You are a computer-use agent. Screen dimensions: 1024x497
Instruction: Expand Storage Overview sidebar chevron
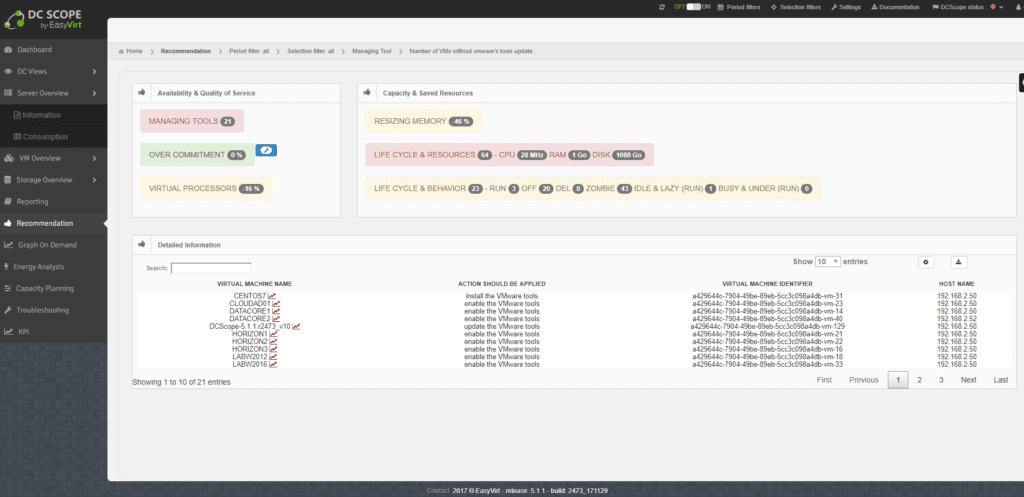click(x=95, y=180)
